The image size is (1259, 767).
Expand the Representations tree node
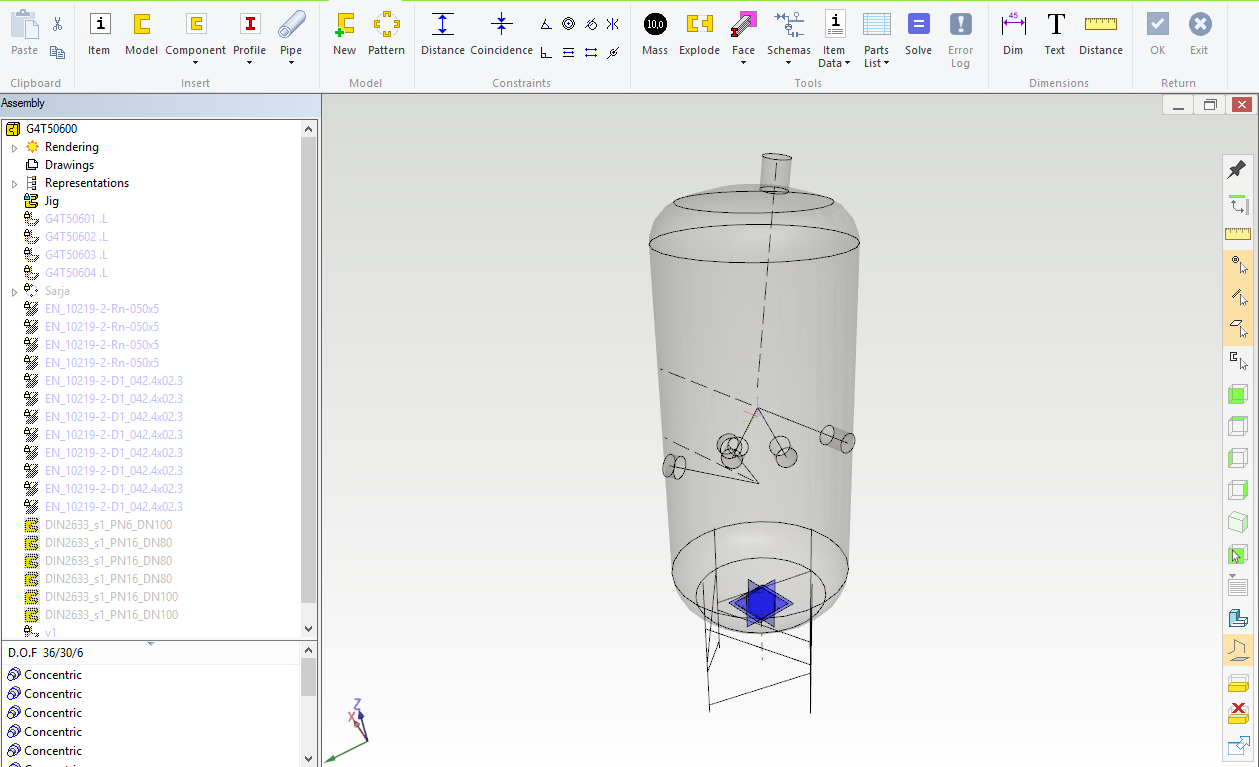[x=14, y=184]
